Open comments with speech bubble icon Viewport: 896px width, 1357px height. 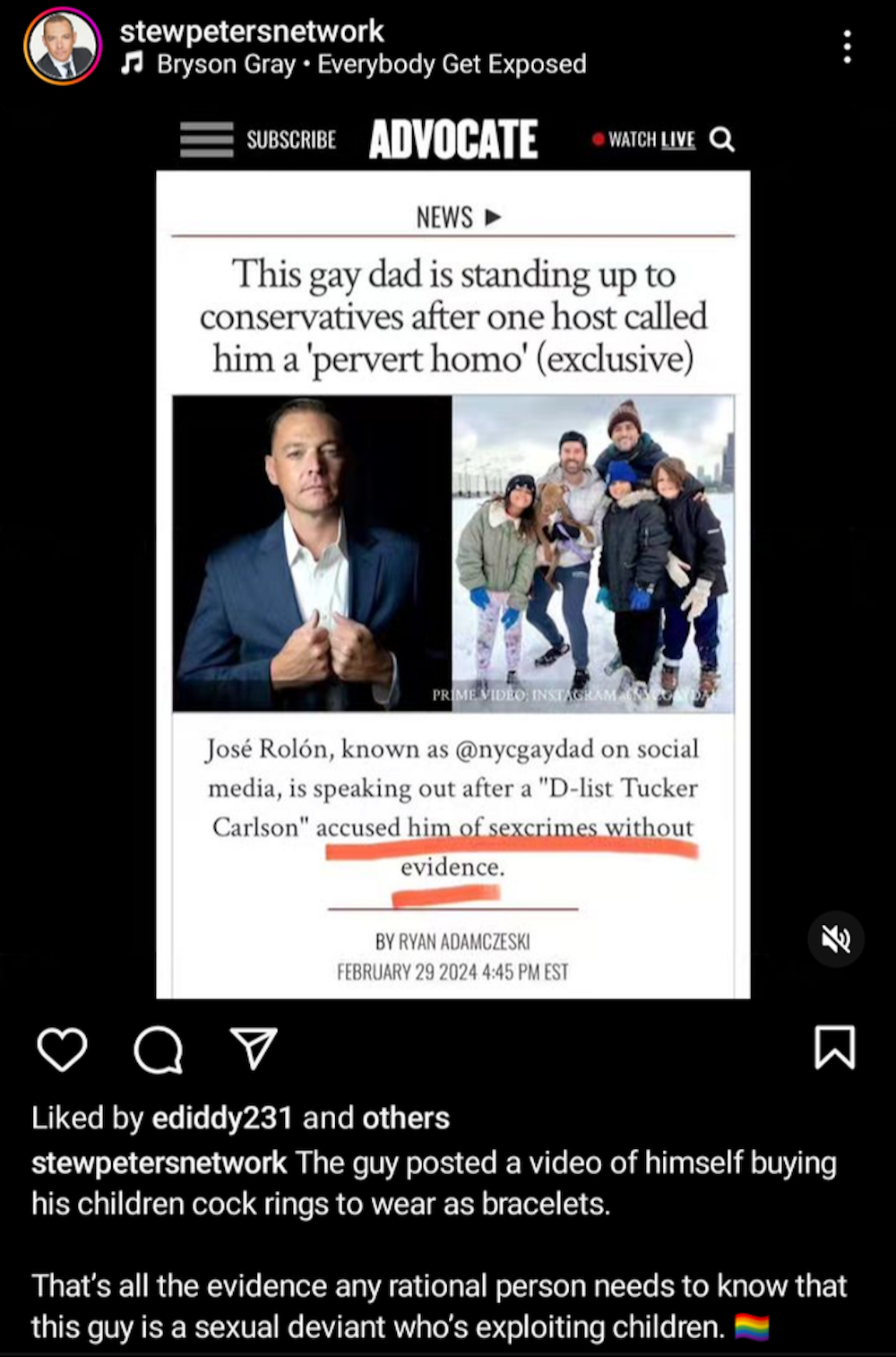tap(159, 1049)
